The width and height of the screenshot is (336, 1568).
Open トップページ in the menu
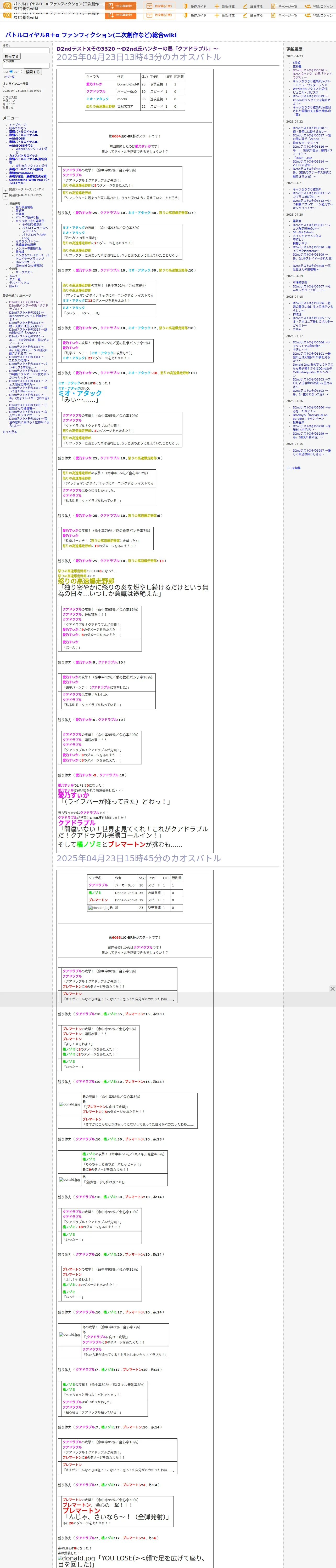[x=18, y=125]
